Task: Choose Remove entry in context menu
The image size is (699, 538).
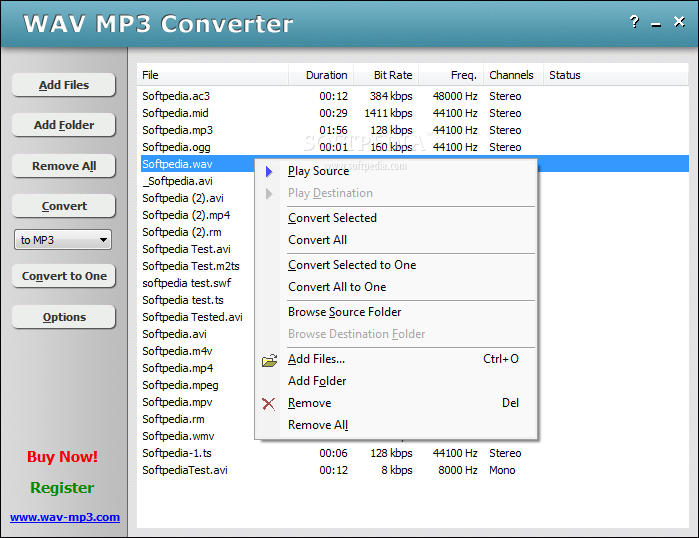Action: pos(396,403)
